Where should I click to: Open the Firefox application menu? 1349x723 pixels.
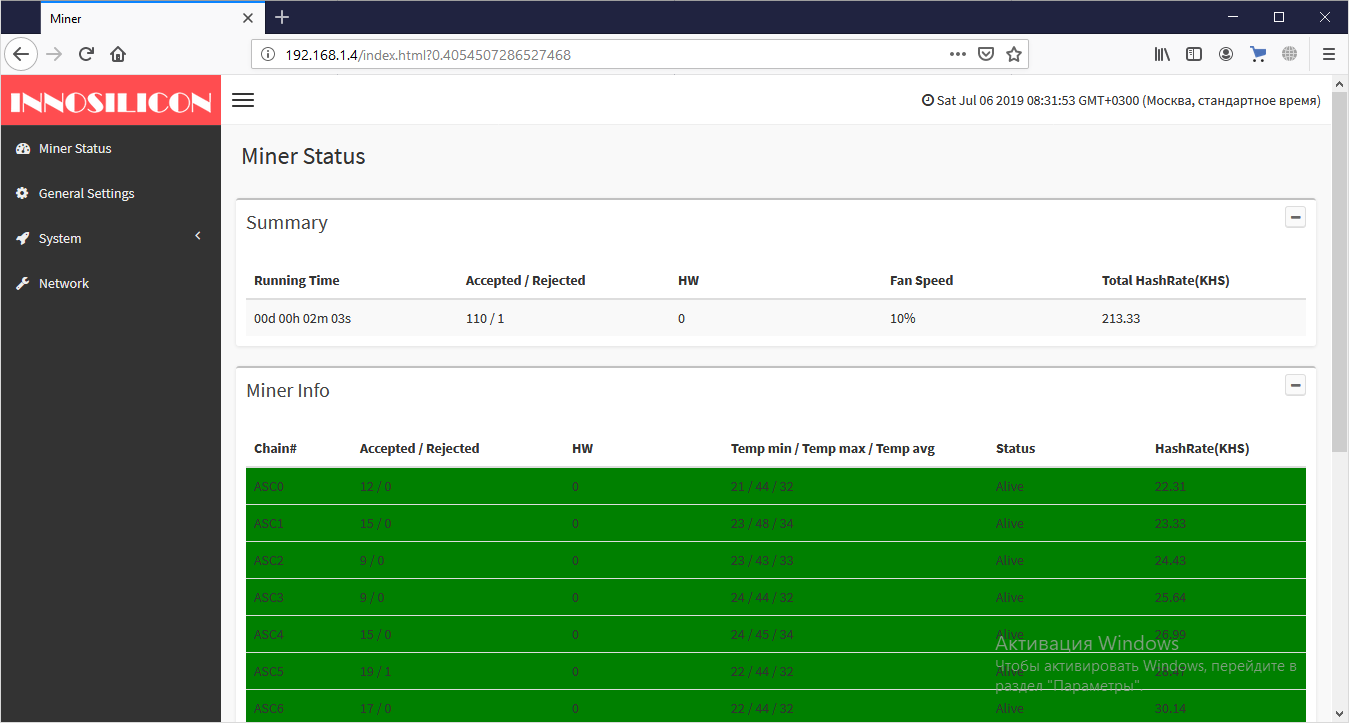point(1328,54)
